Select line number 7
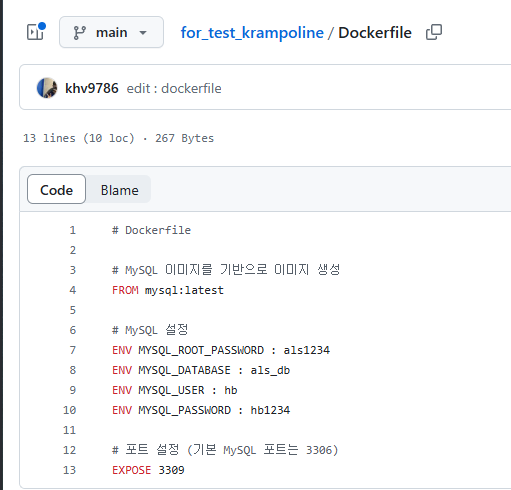 (x=73, y=350)
